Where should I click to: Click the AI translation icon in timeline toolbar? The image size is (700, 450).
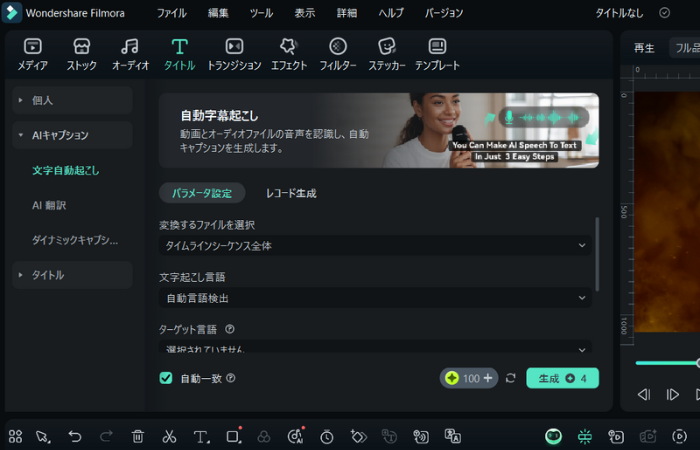[453, 436]
